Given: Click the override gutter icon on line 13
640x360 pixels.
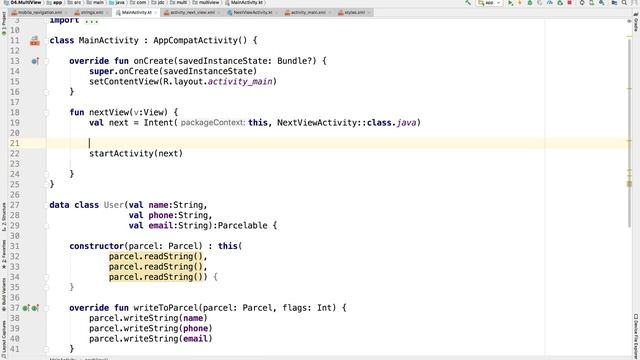Looking at the screenshot, I should point(35,61).
